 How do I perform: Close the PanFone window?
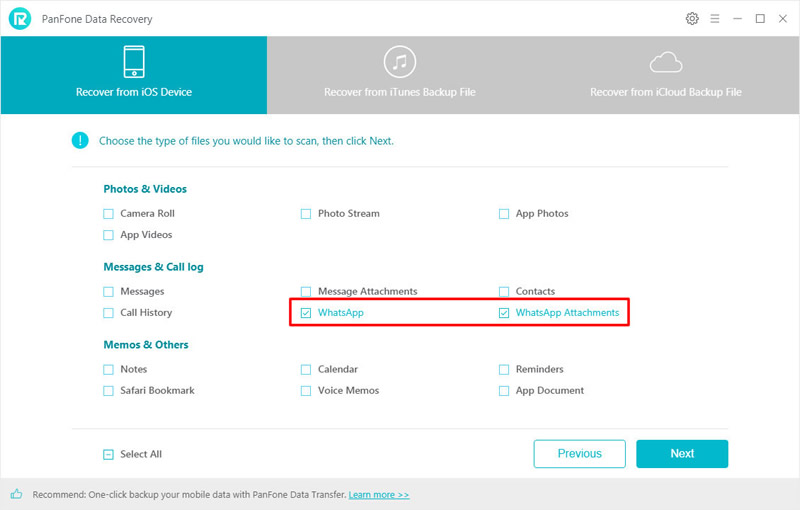pos(783,19)
